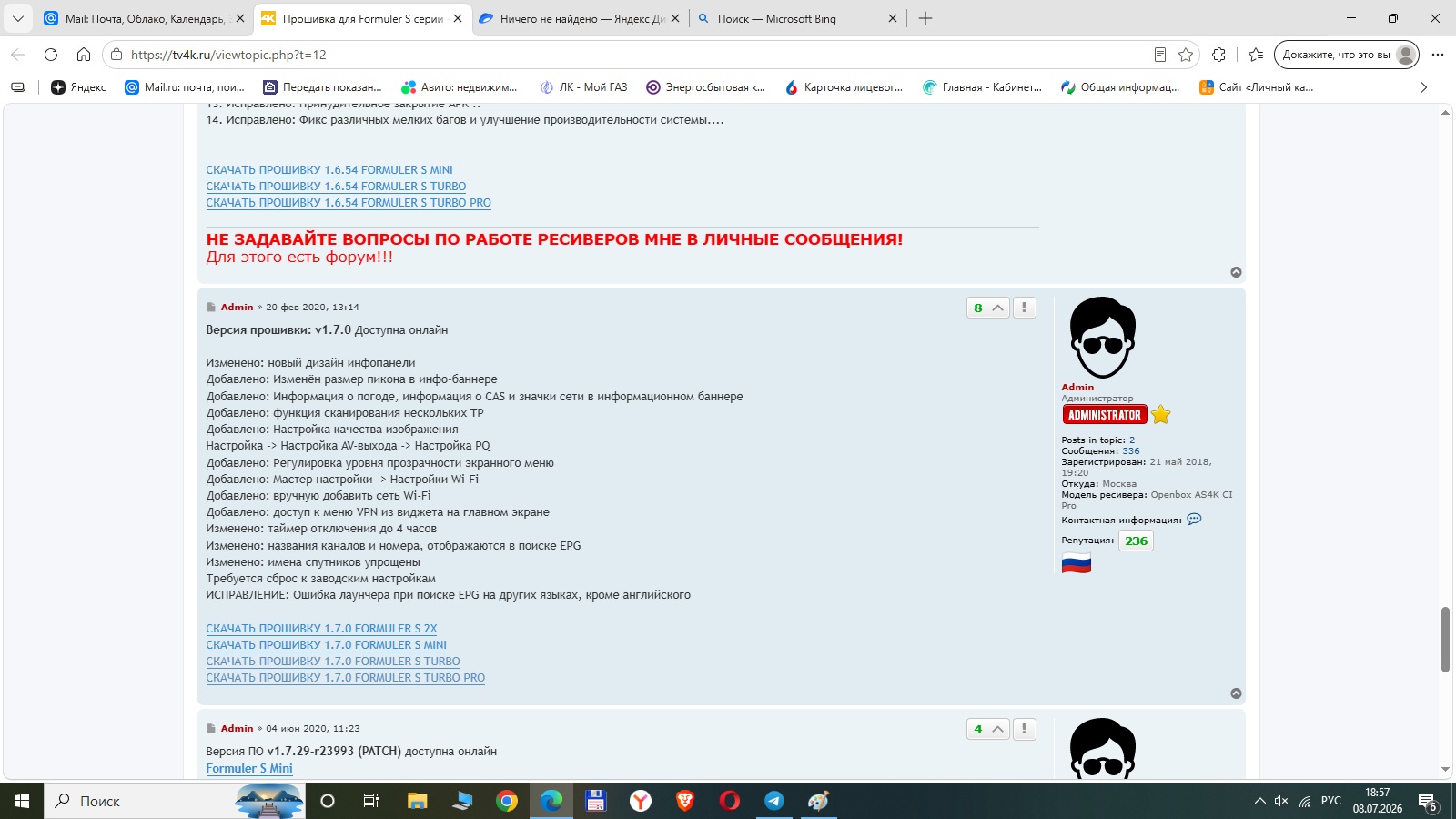This screenshot has height=819, width=1456.
Task: Open File Explorer from the taskbar
Action: pyautogui.click(x=417, y=801)
